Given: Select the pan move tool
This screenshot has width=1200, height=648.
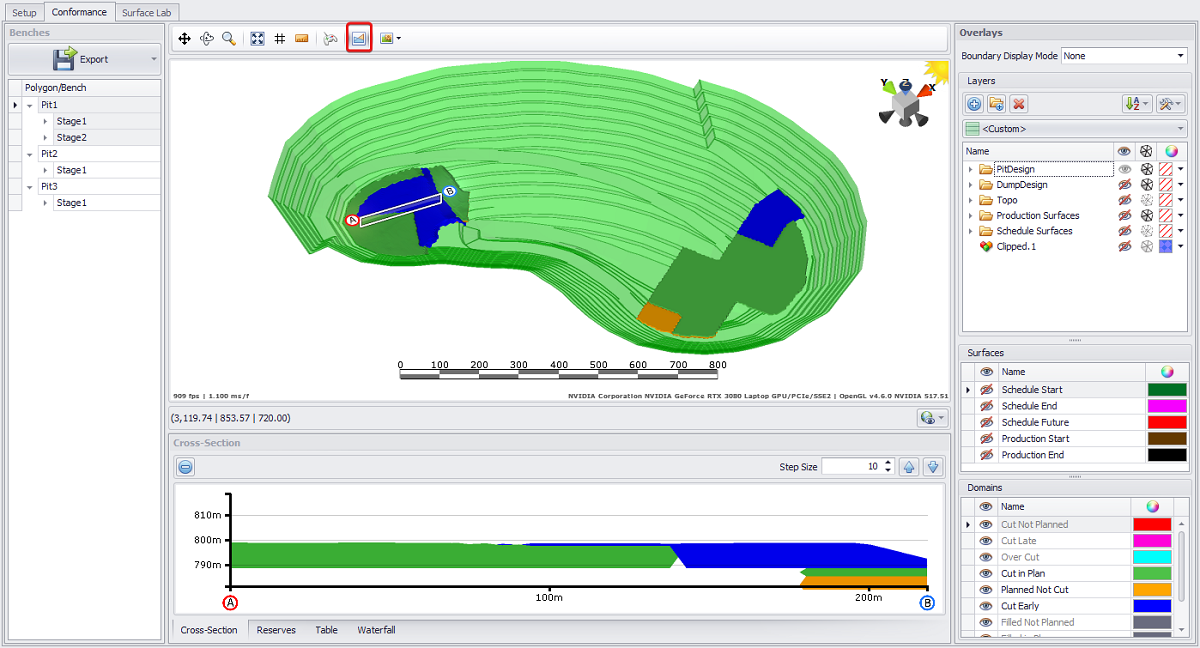Looking at the screenshot, I should click(x=184, y=39).
